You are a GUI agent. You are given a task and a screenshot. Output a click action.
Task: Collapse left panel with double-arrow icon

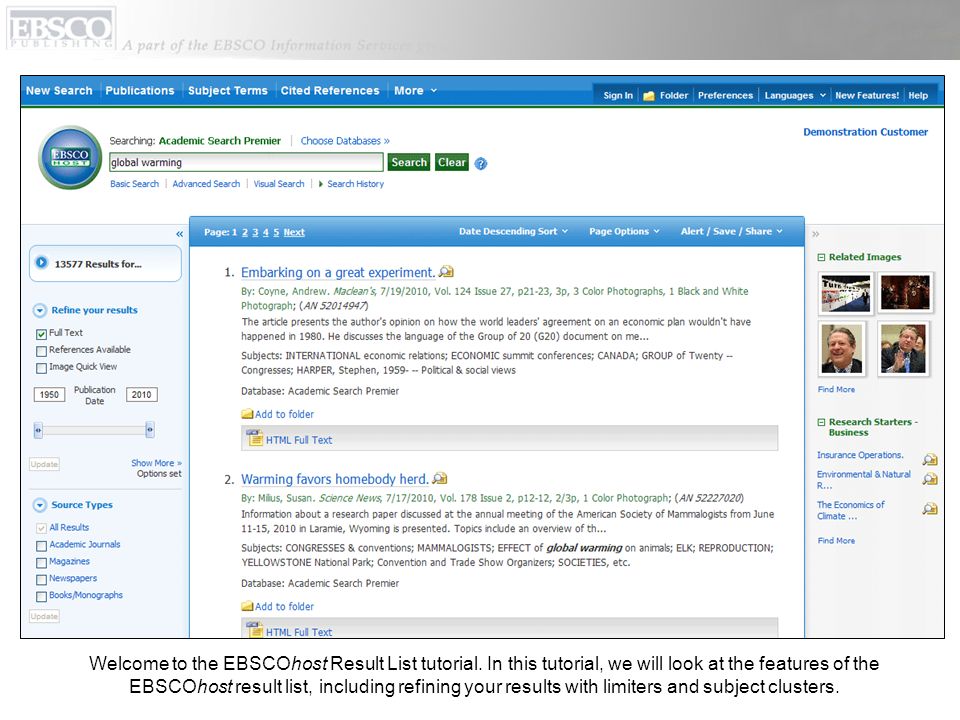click(179, 234)
